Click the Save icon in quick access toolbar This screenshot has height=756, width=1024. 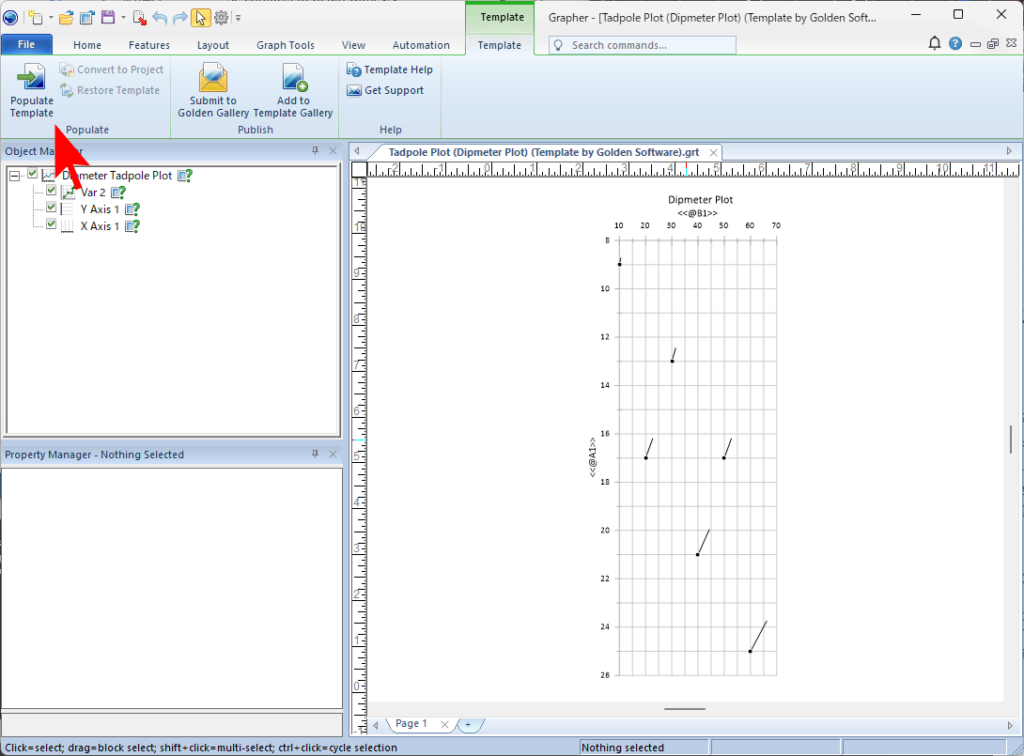(x=108, y=17)
